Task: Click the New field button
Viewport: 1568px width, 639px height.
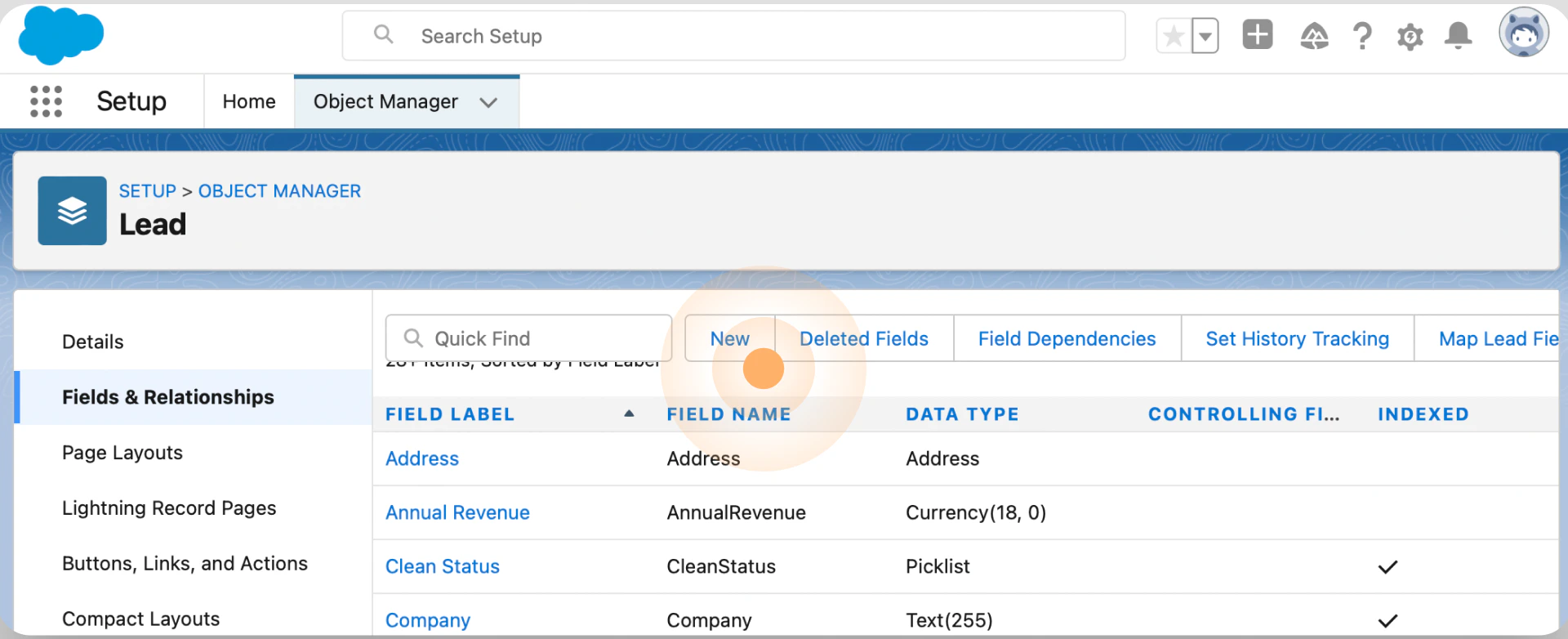Action: (729, 338)
